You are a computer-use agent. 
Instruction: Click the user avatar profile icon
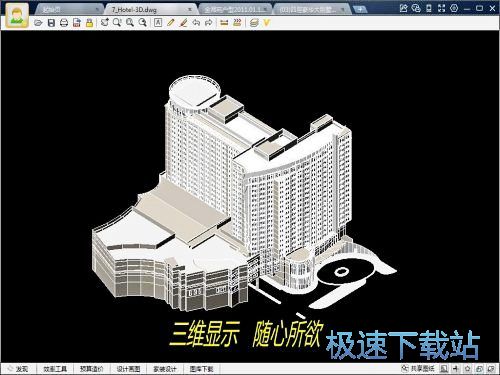[x=17, y=16]
